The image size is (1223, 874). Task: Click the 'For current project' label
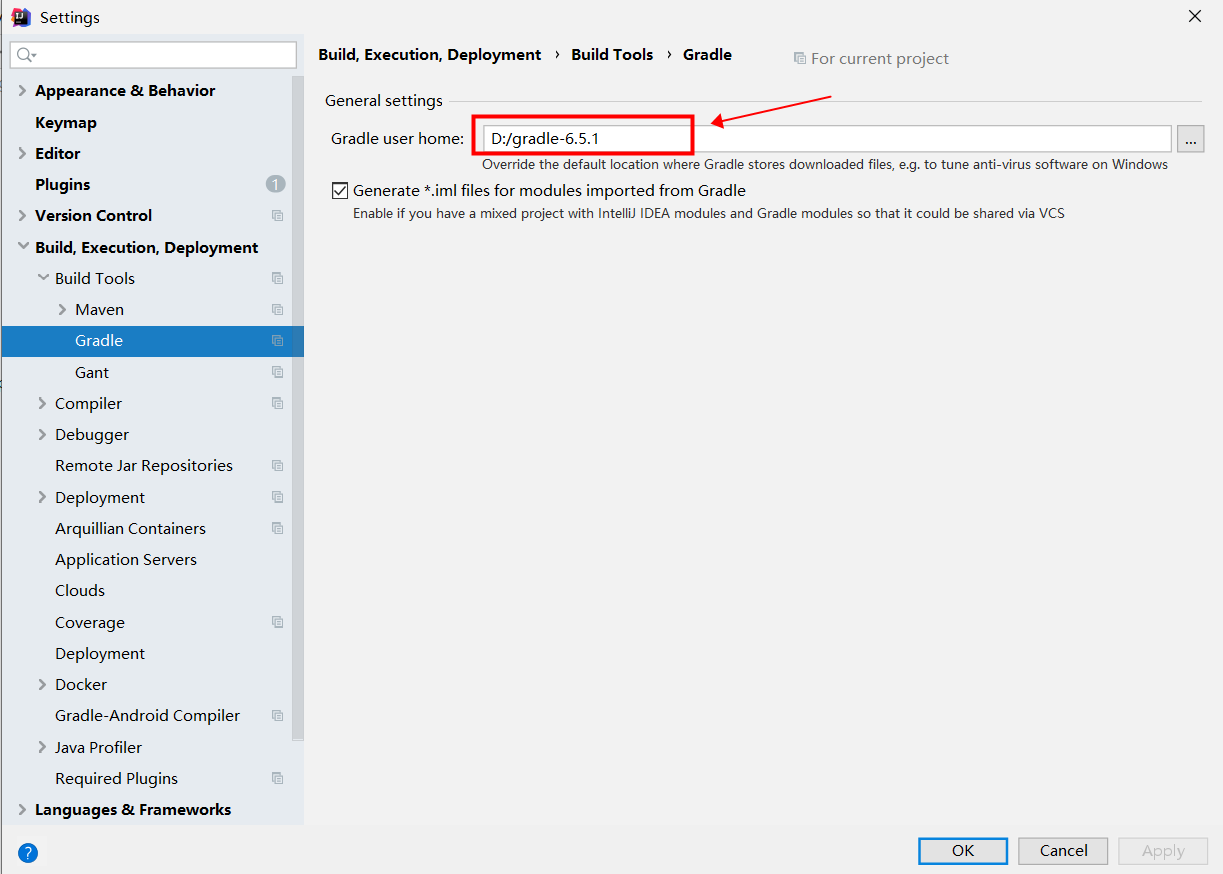880,59
